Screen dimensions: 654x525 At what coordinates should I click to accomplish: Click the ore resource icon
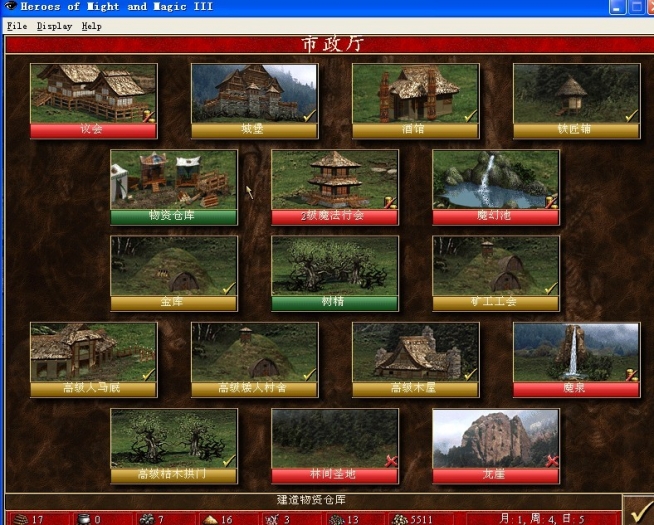[x=147, y=519]
